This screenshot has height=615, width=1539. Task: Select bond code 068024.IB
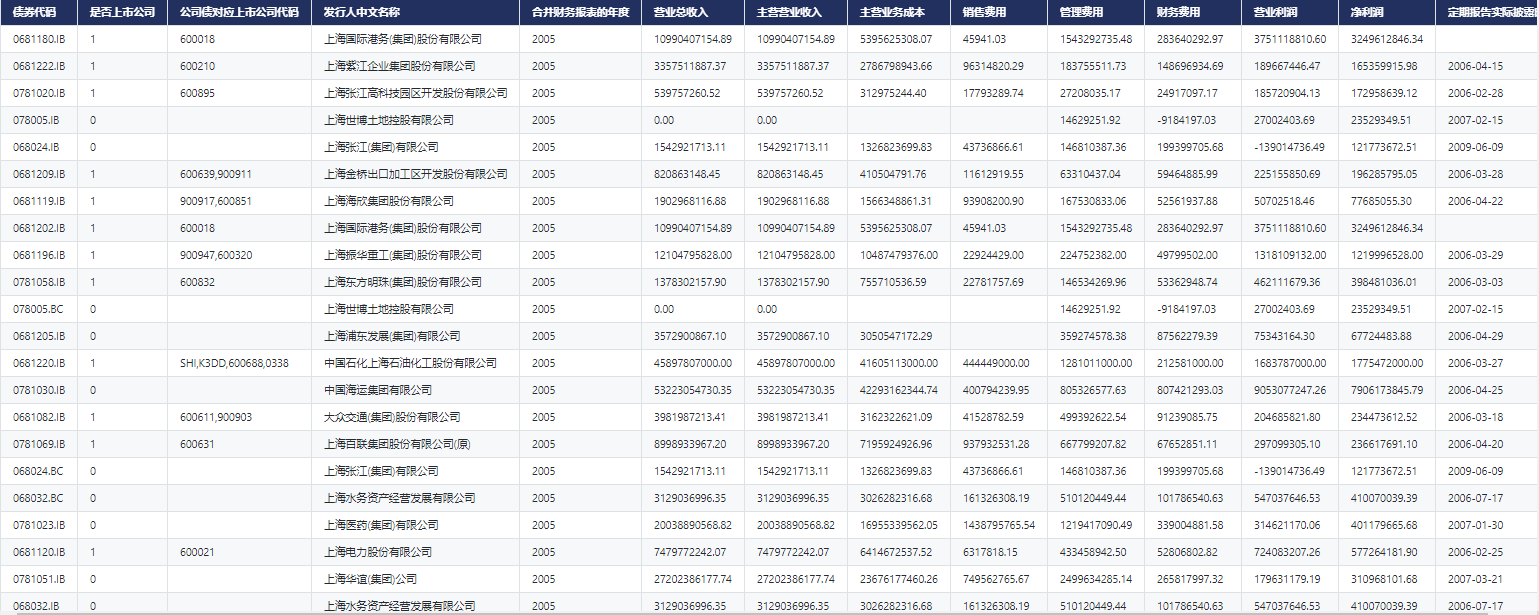36,147
